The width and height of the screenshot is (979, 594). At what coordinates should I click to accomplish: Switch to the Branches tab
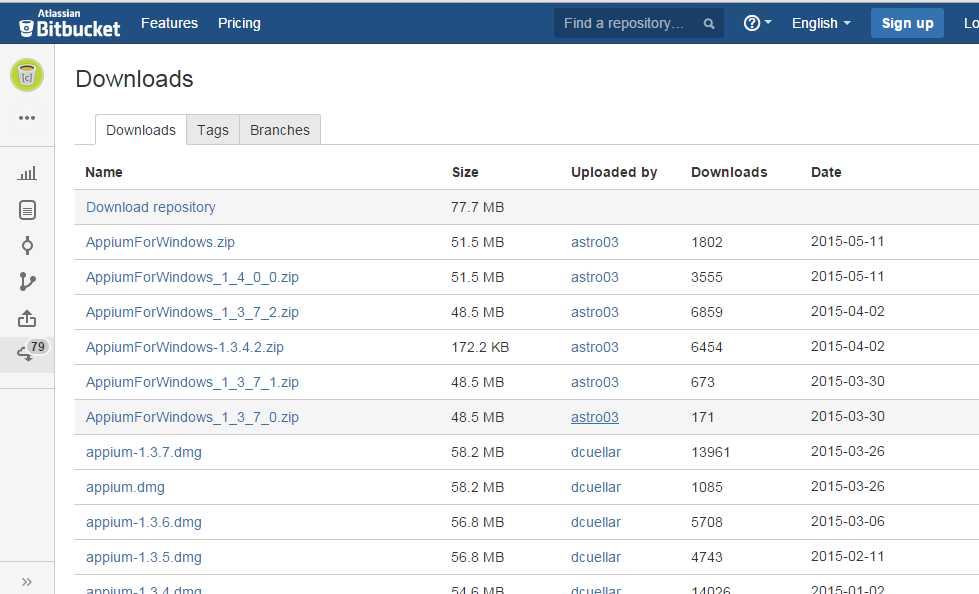point(280,130)
